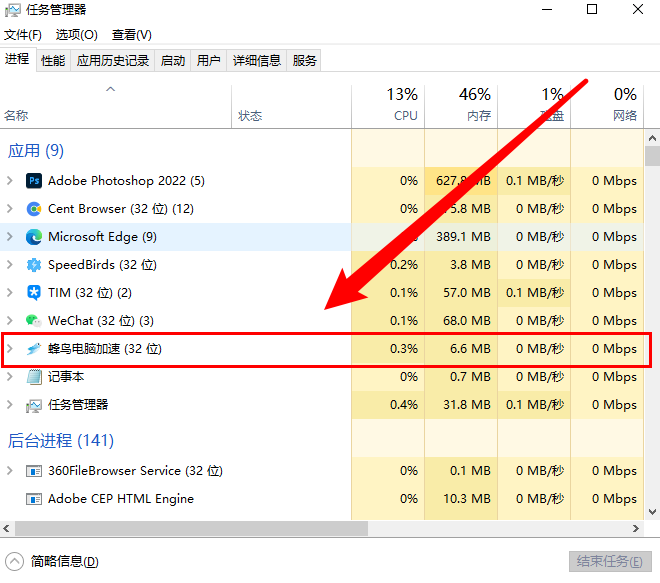This screenshot has height=583, width=660.
Task: Click the 简略信息 collapse arrow icon
Action: point(14,562)
